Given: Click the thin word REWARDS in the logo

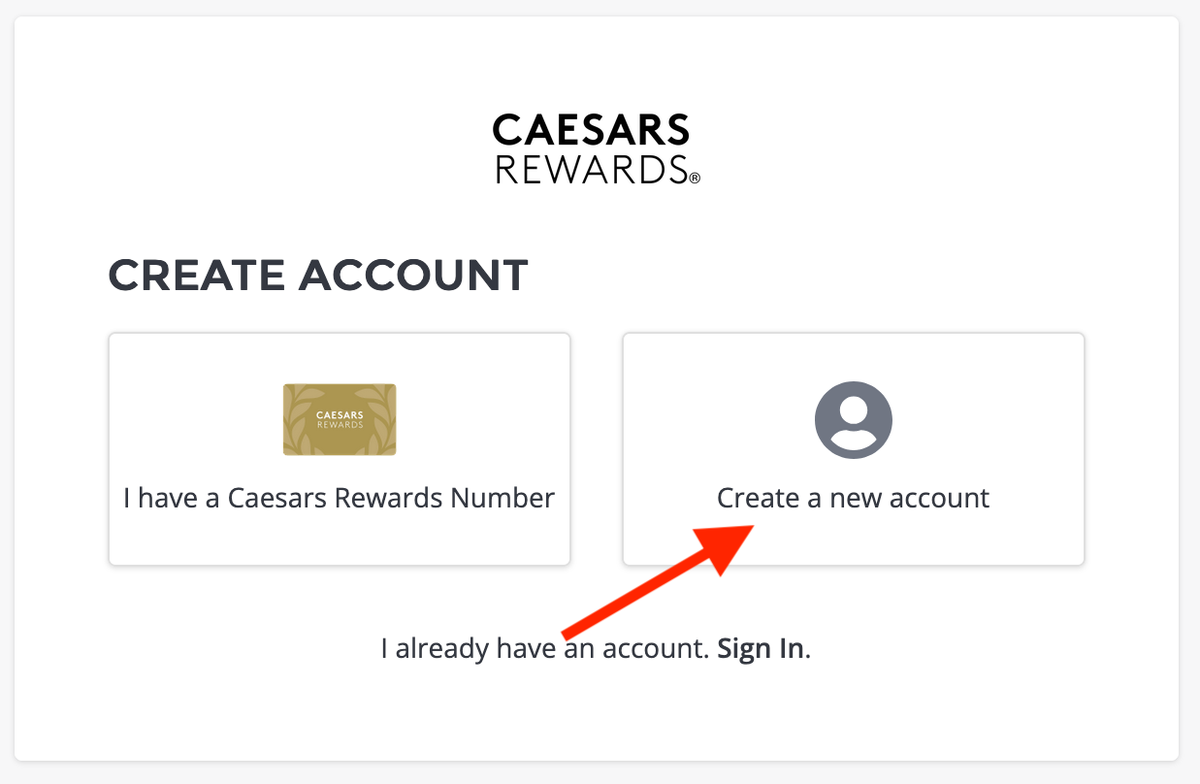Looking at the screenshot, I should click(x=590, y=169).
